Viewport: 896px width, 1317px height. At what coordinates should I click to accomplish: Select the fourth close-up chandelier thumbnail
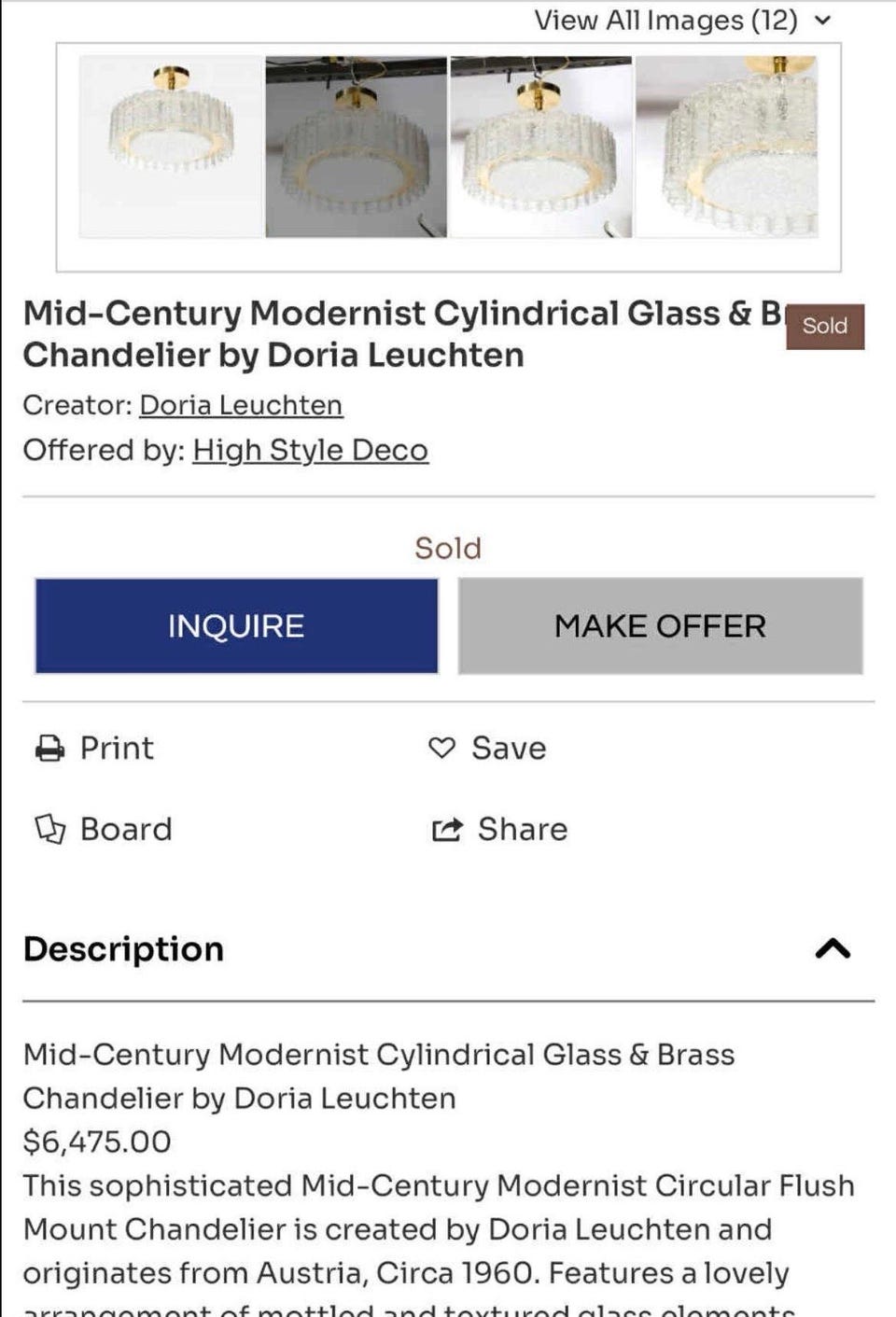coord(727,147)
